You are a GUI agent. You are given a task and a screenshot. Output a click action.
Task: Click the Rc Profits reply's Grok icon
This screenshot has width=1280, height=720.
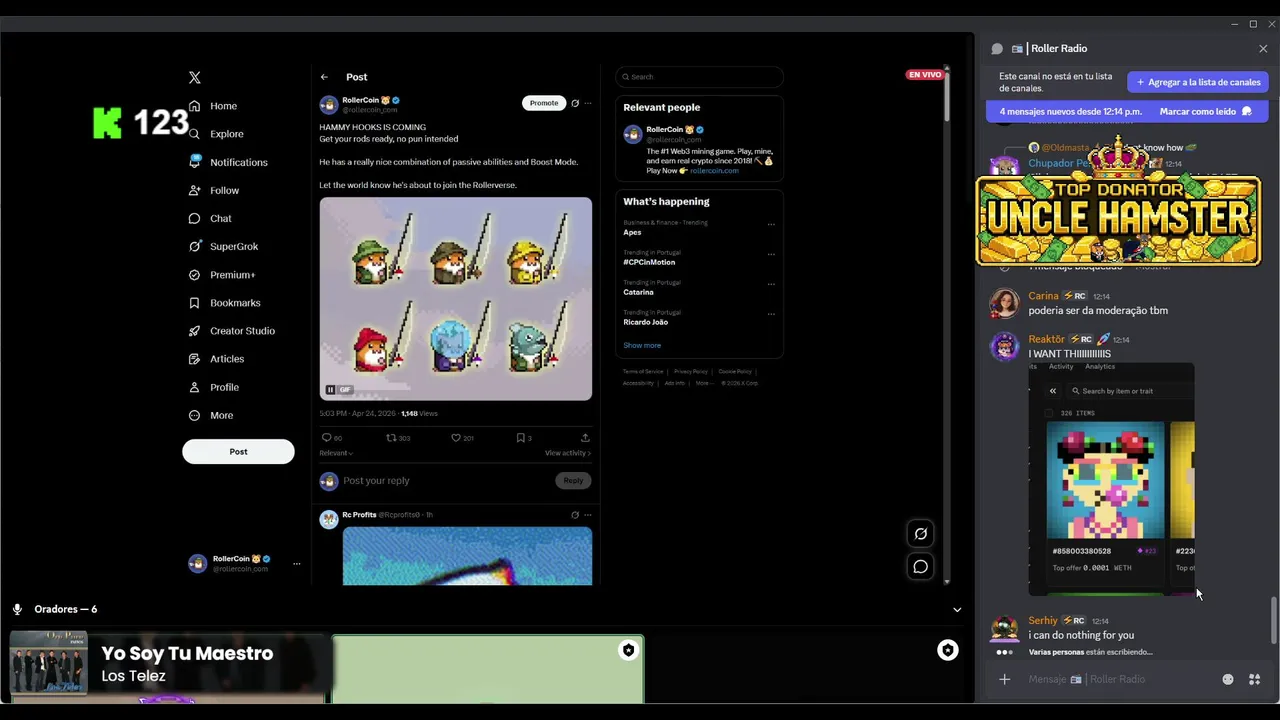(x=575, y=515)
